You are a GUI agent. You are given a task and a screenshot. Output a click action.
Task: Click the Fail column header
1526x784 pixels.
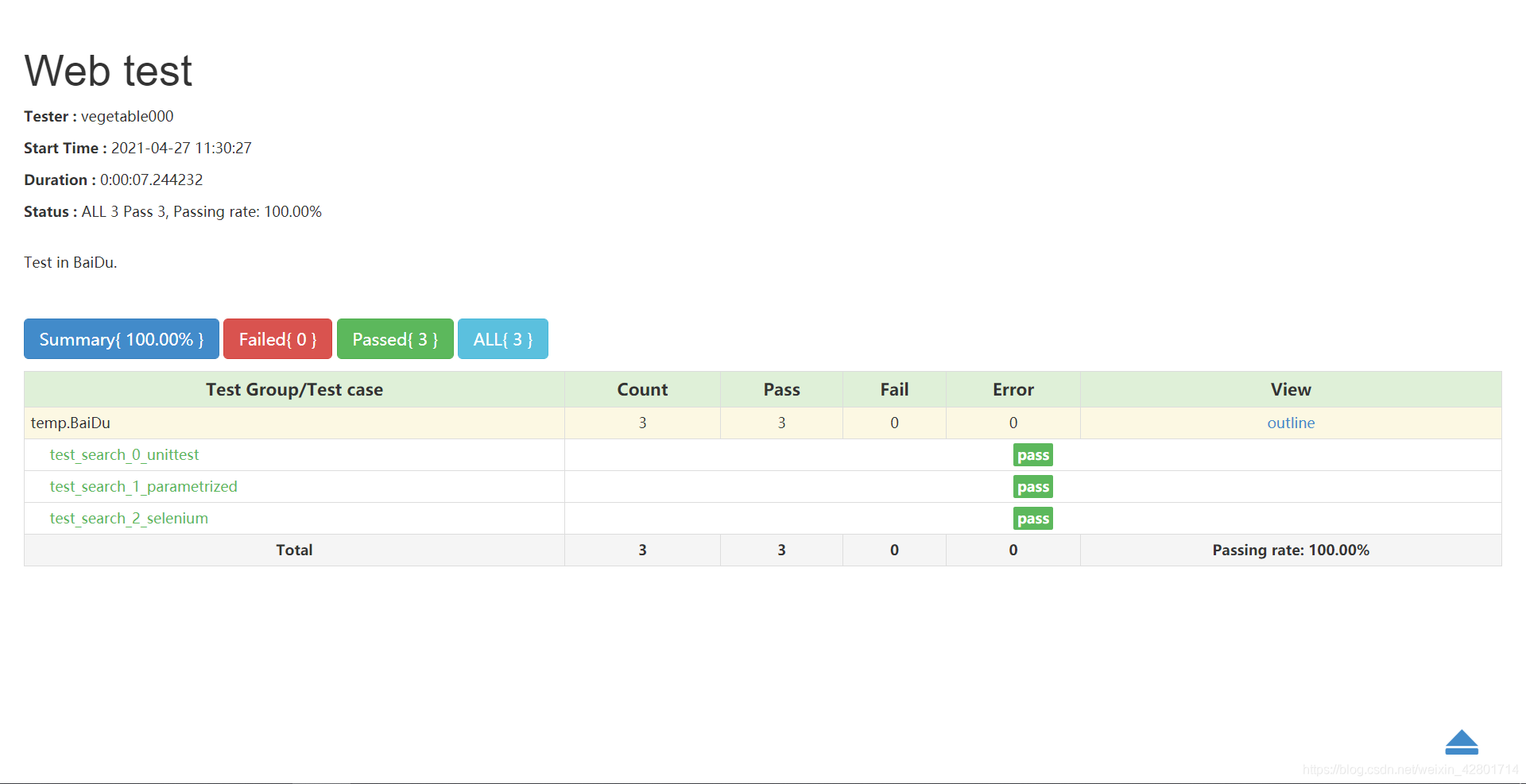pyautogui.click(x=894, y=389)
